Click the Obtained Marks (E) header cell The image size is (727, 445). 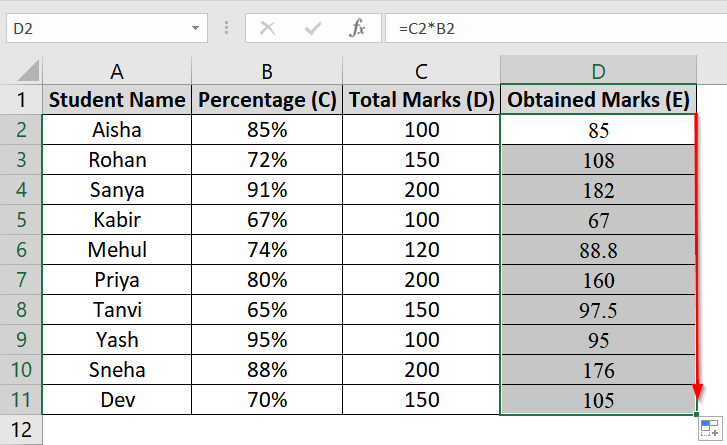(598, 100)
